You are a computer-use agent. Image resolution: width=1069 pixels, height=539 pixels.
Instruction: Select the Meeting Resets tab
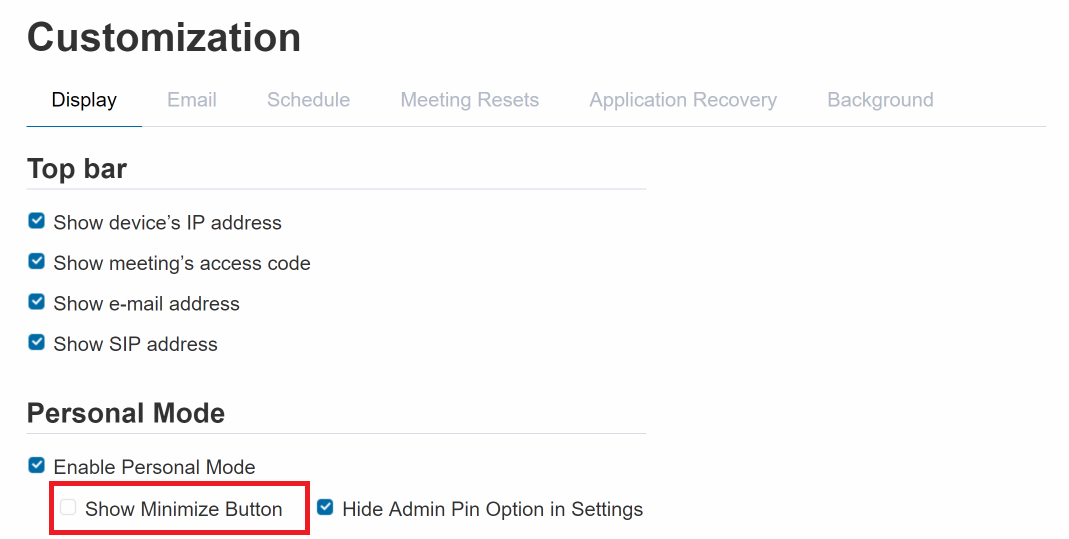click(469, 100)
